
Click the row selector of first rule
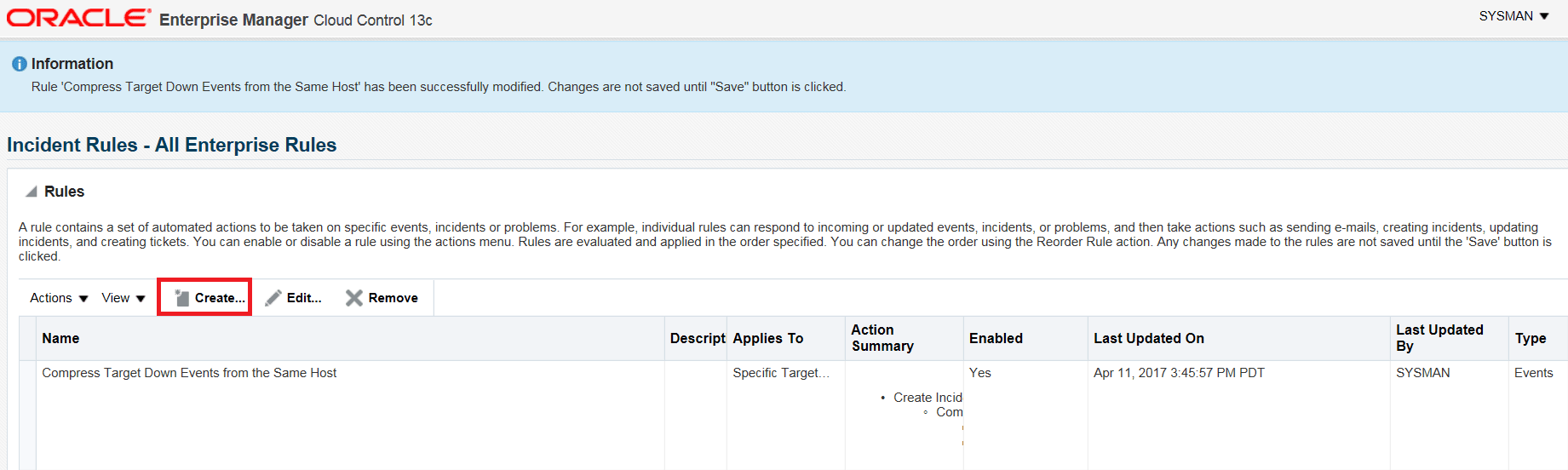27,416
